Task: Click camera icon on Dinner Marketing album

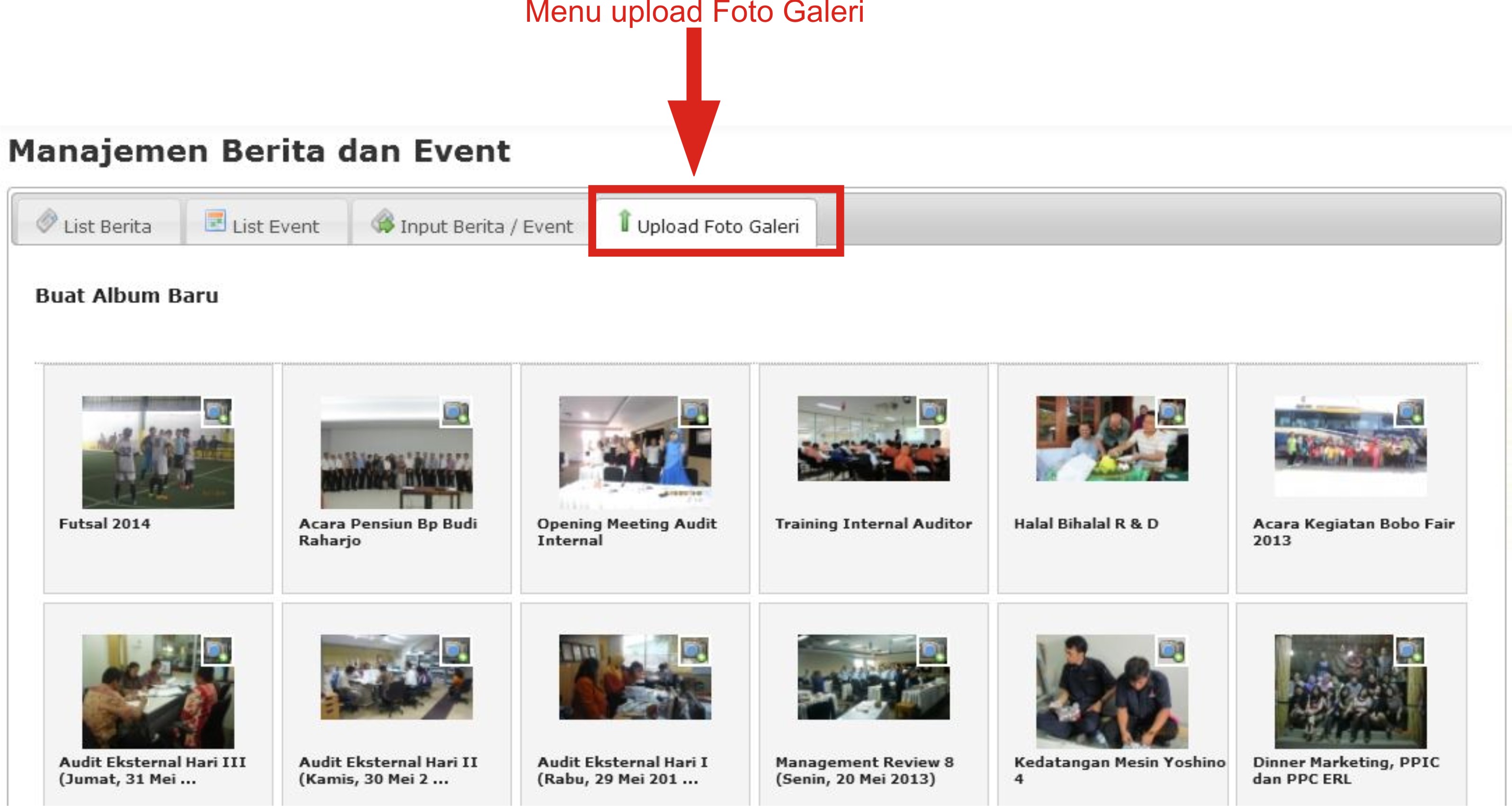Action: (1410, 651)
